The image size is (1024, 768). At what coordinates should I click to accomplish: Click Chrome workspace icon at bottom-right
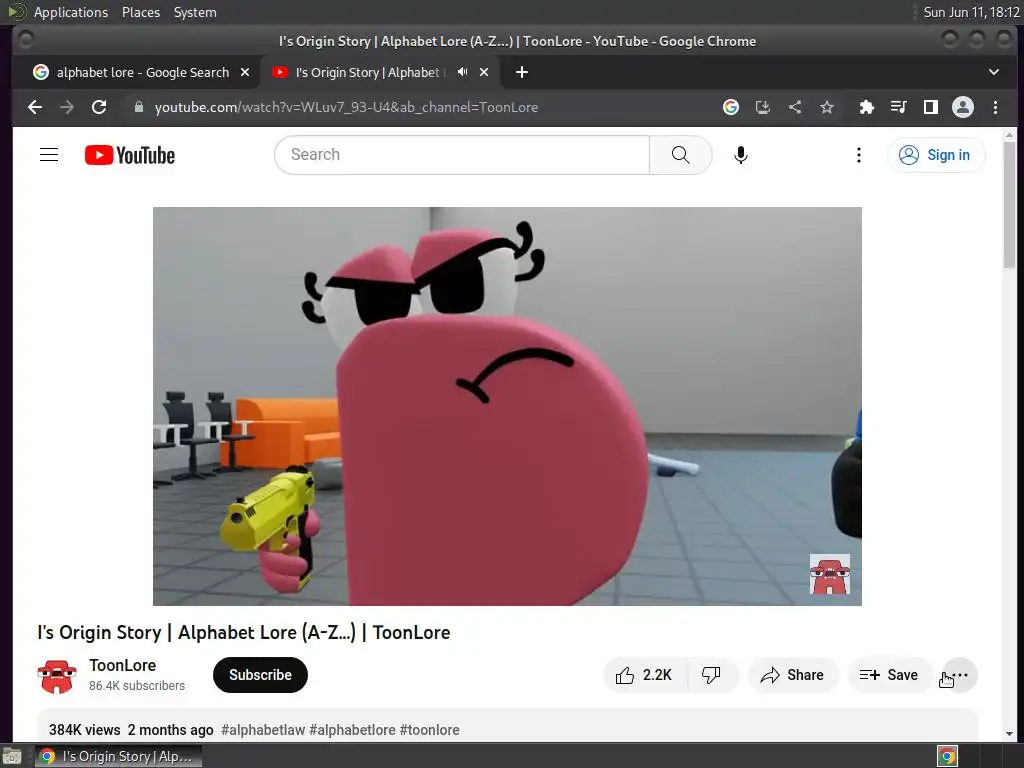pos(948,757)
